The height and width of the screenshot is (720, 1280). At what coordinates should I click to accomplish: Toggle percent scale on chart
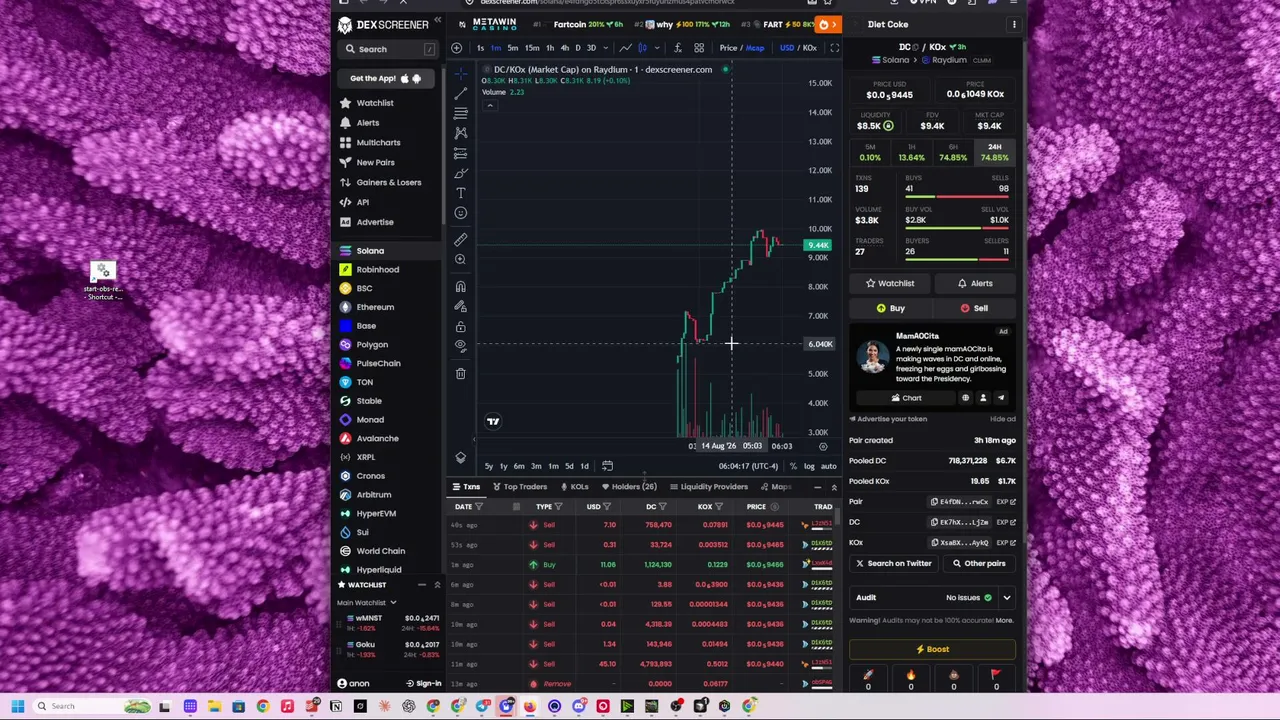pos(793,466)
